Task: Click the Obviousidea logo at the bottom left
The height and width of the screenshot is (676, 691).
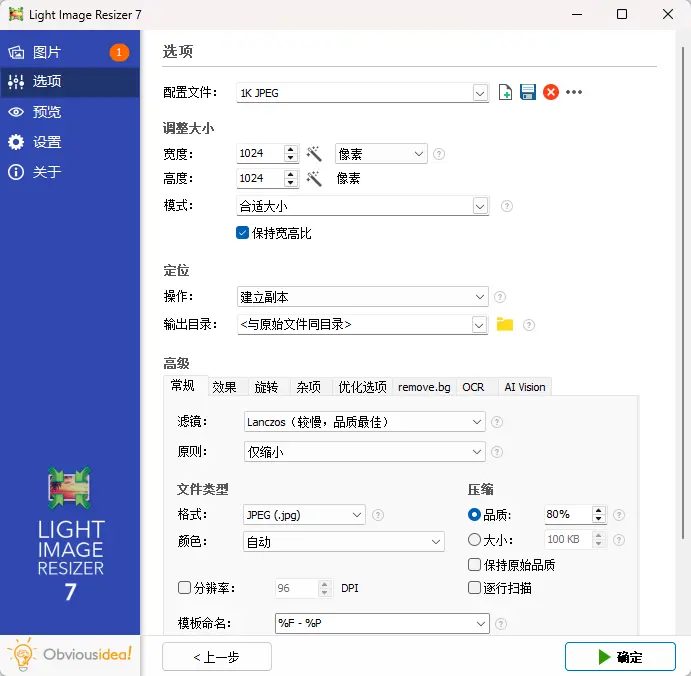Action: click(x=70, y=655)
